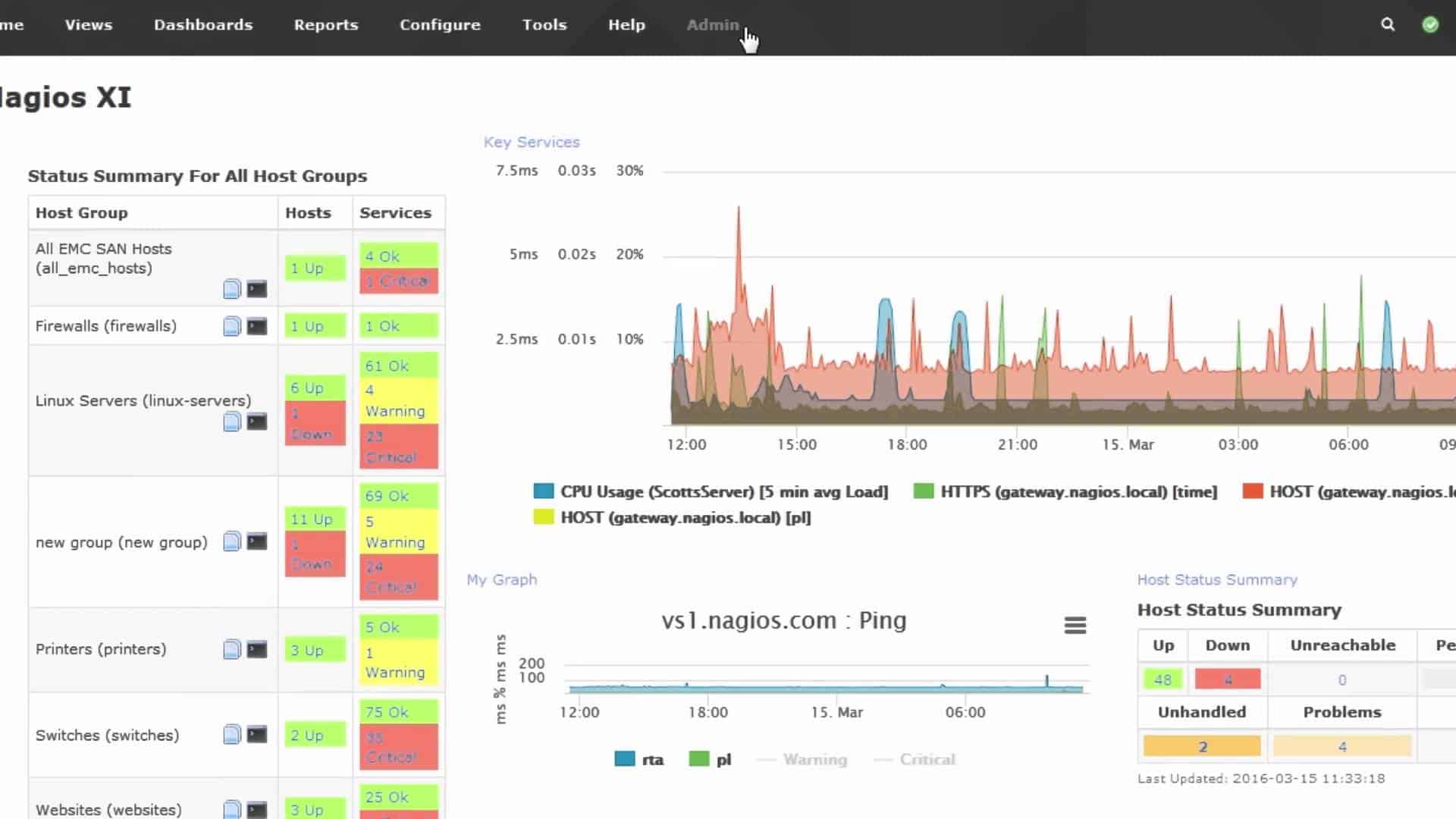1456x819 pixels.
Task: Click 6 Up hosts for Linux Servers
Action: click(315, 388)
